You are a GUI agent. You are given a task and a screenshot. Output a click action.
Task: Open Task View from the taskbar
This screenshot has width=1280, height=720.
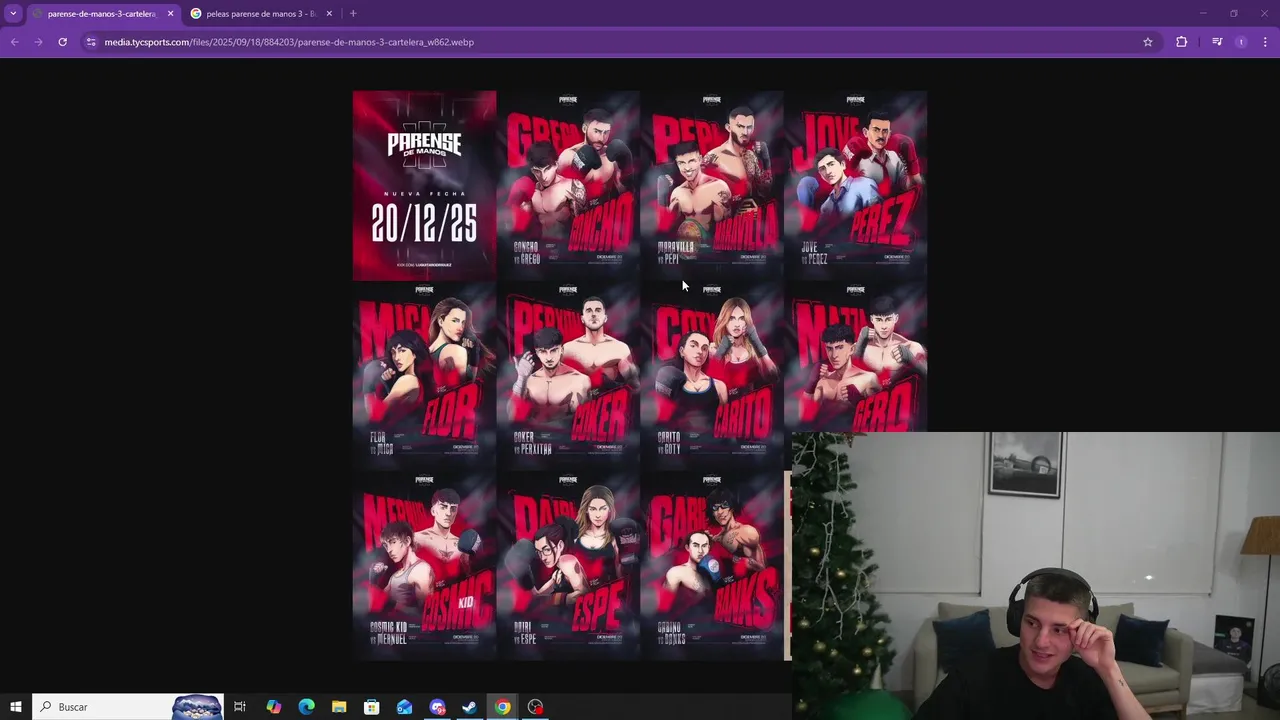point(240,707)
